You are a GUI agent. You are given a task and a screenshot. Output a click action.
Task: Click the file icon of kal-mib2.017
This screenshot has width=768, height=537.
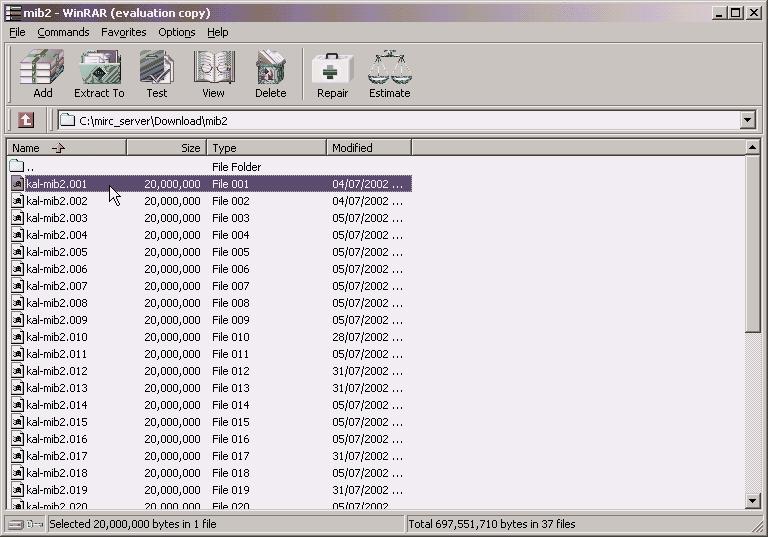(18, 456)
